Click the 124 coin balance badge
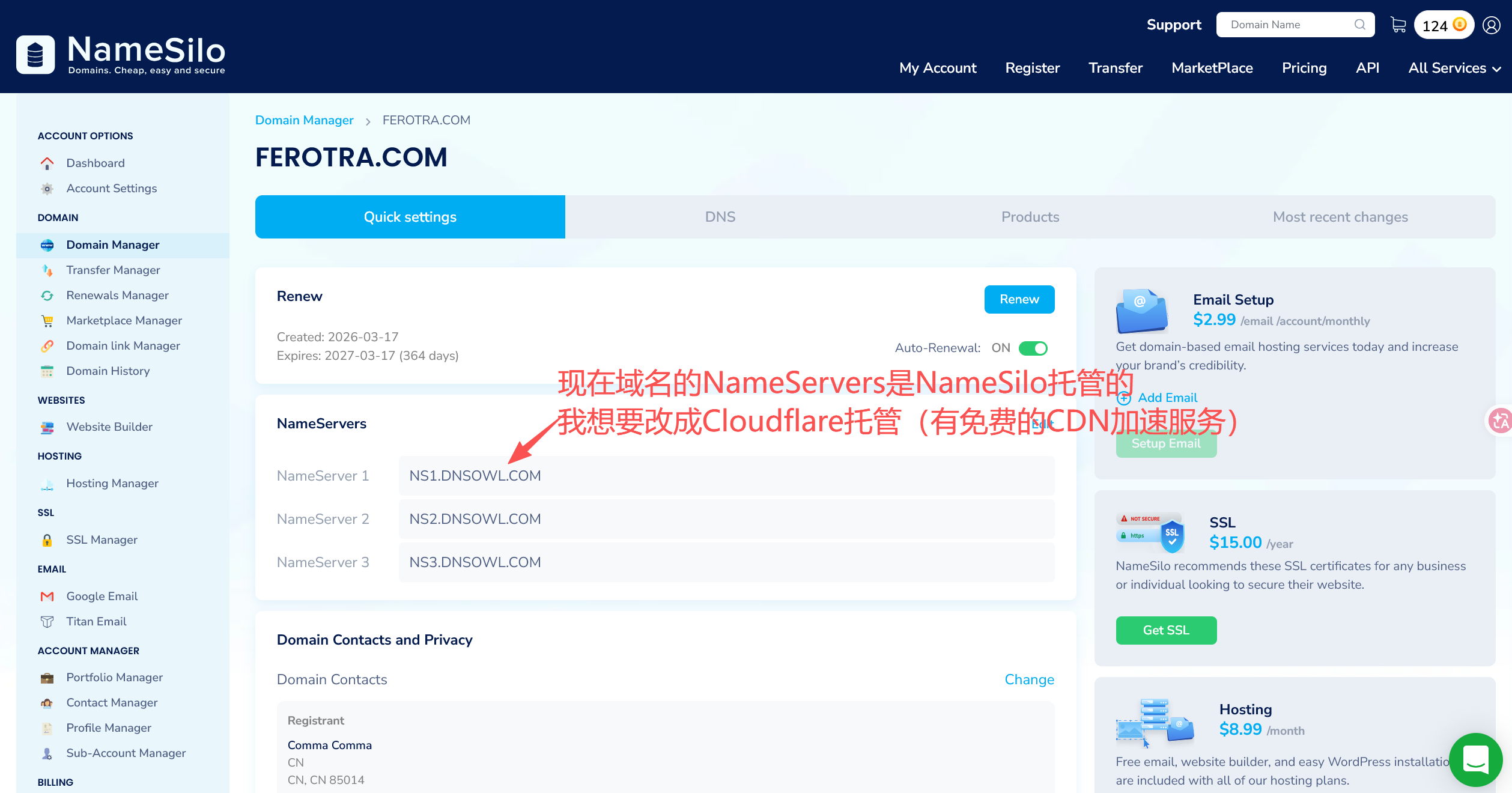Image resolution: width=1512 pixels, height=793 pixels. [x=1444, y=25]
